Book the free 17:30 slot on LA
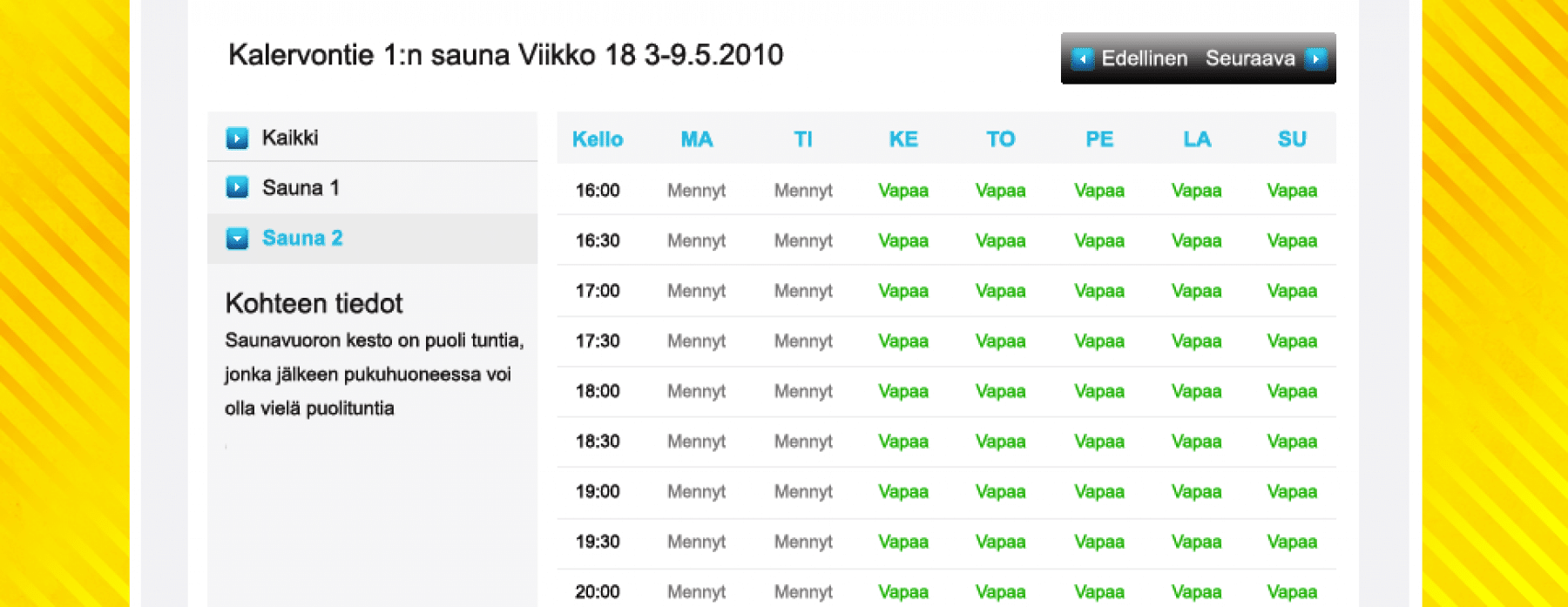The image size is (1568, 607). [1196, 341]
